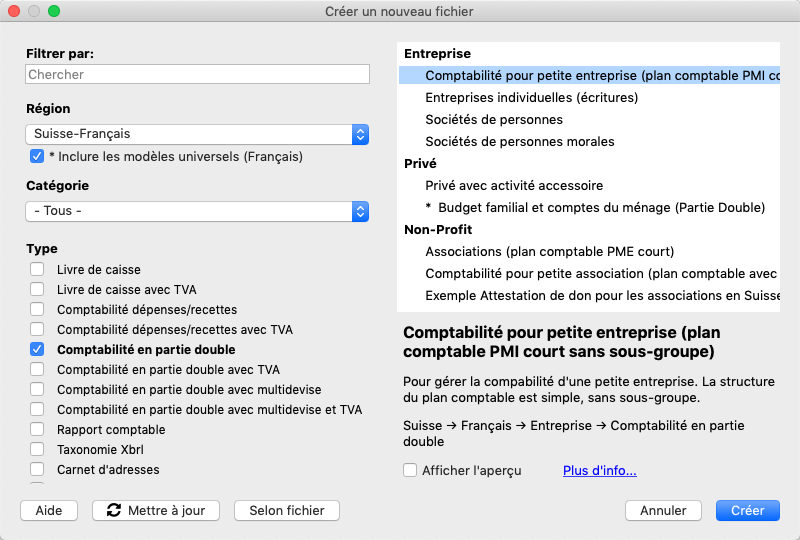
Task: Toggle the Afficher l'aperçu checkbox
Action: pos(410,470)
